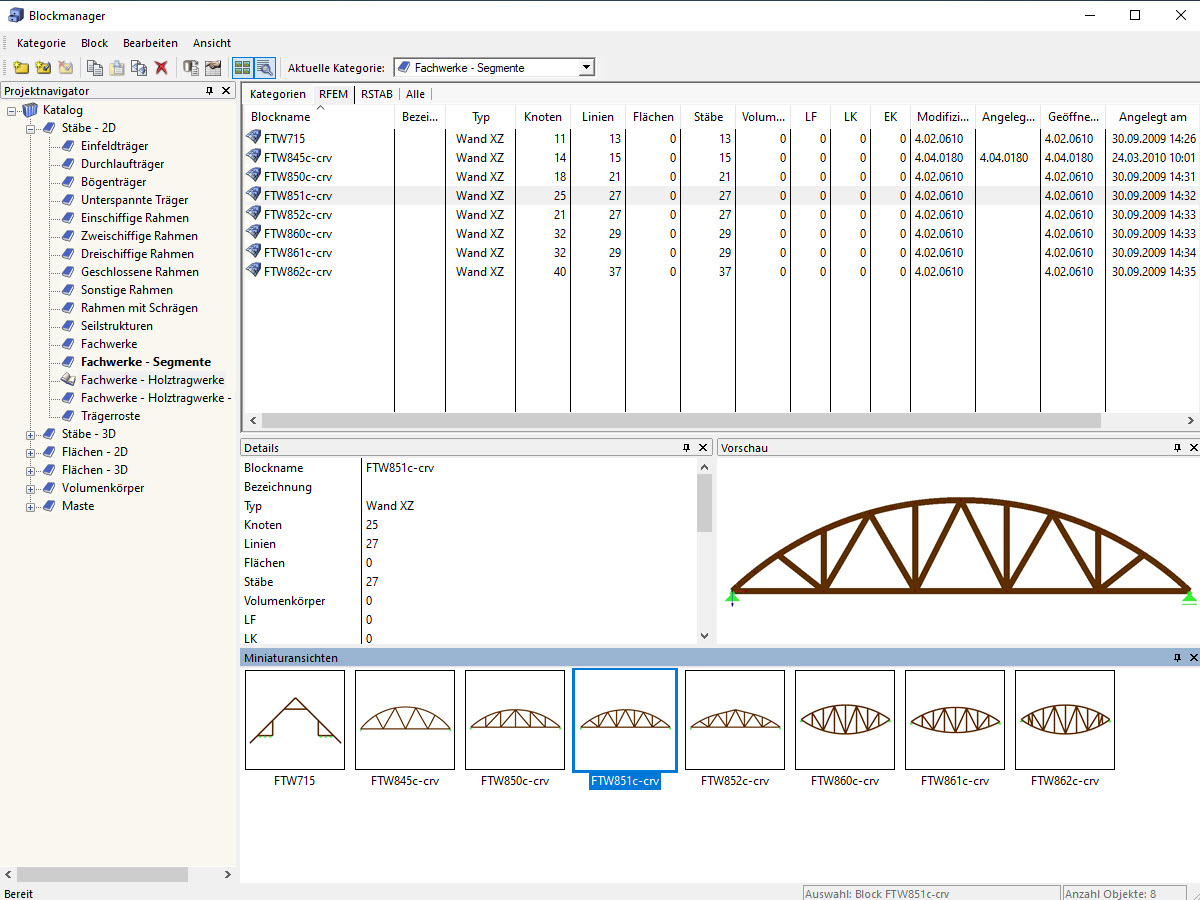Close the Vorschau preview panel
Image resolution: width=1200 pixels, height=900 pixels.
coord(1192,448)
